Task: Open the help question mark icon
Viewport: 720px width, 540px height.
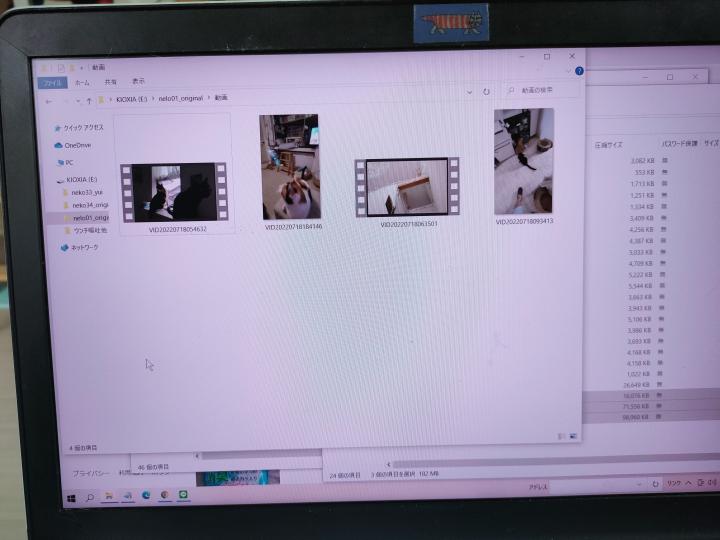Action: click(x=579, y=71)
